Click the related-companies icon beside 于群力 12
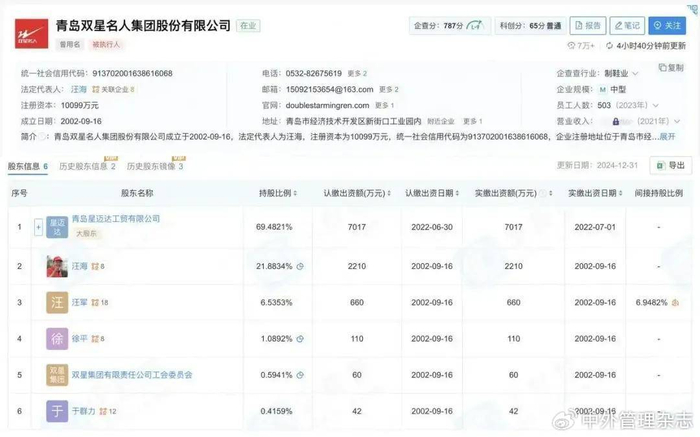The width and height of the screenshot is (700, 437). pyautogui.click(x=103, y=411)
